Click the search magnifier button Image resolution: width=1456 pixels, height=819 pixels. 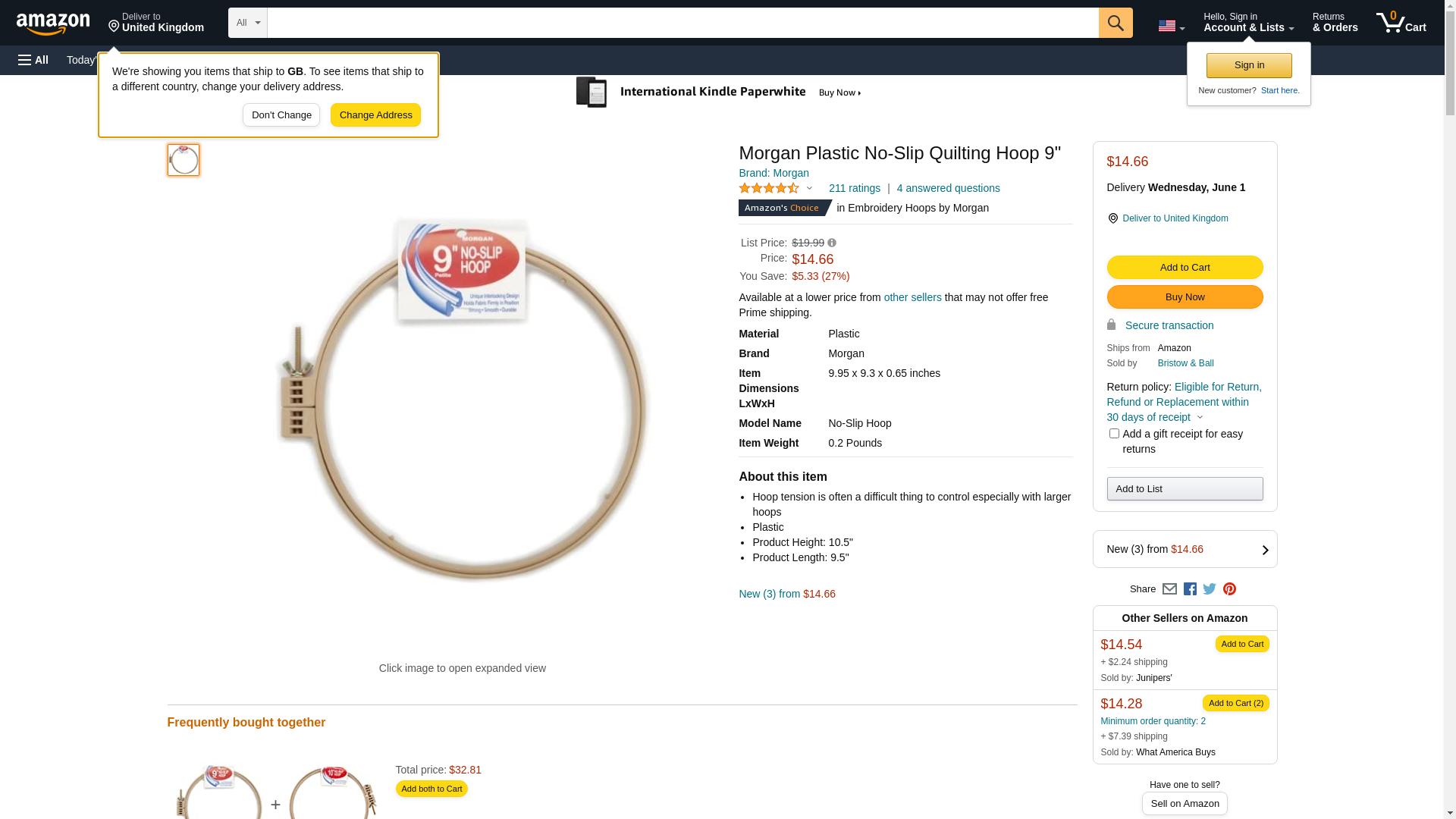click(1115, 23)
